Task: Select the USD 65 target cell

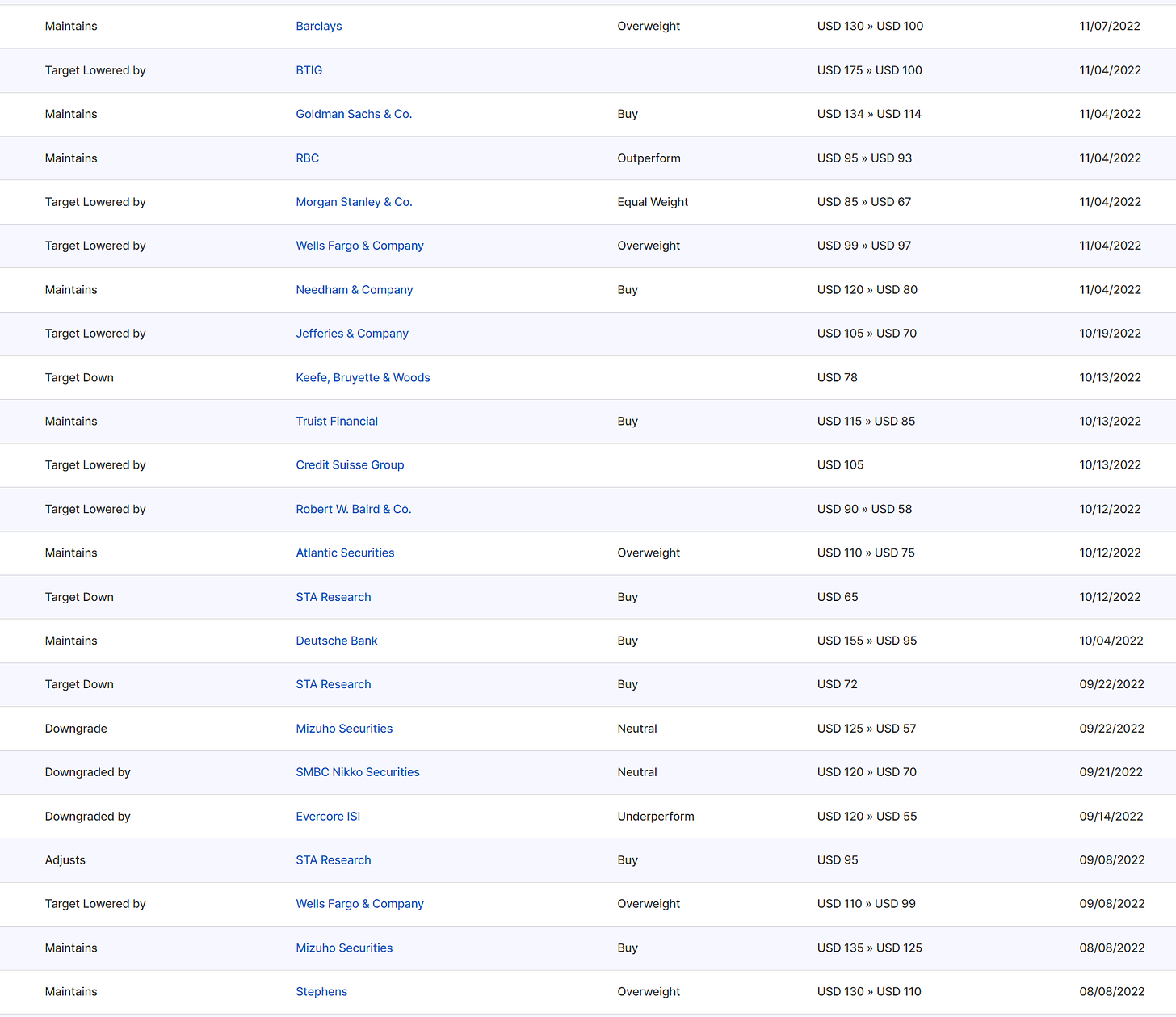Action: pos(838,597)
